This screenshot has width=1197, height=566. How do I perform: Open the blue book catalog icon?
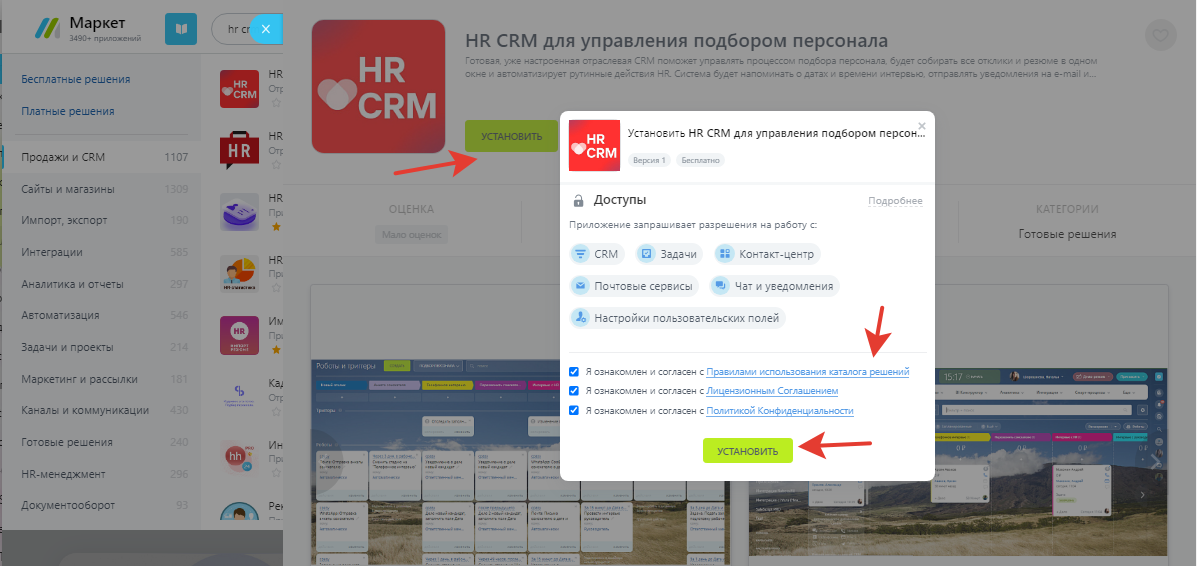point(181,29)
